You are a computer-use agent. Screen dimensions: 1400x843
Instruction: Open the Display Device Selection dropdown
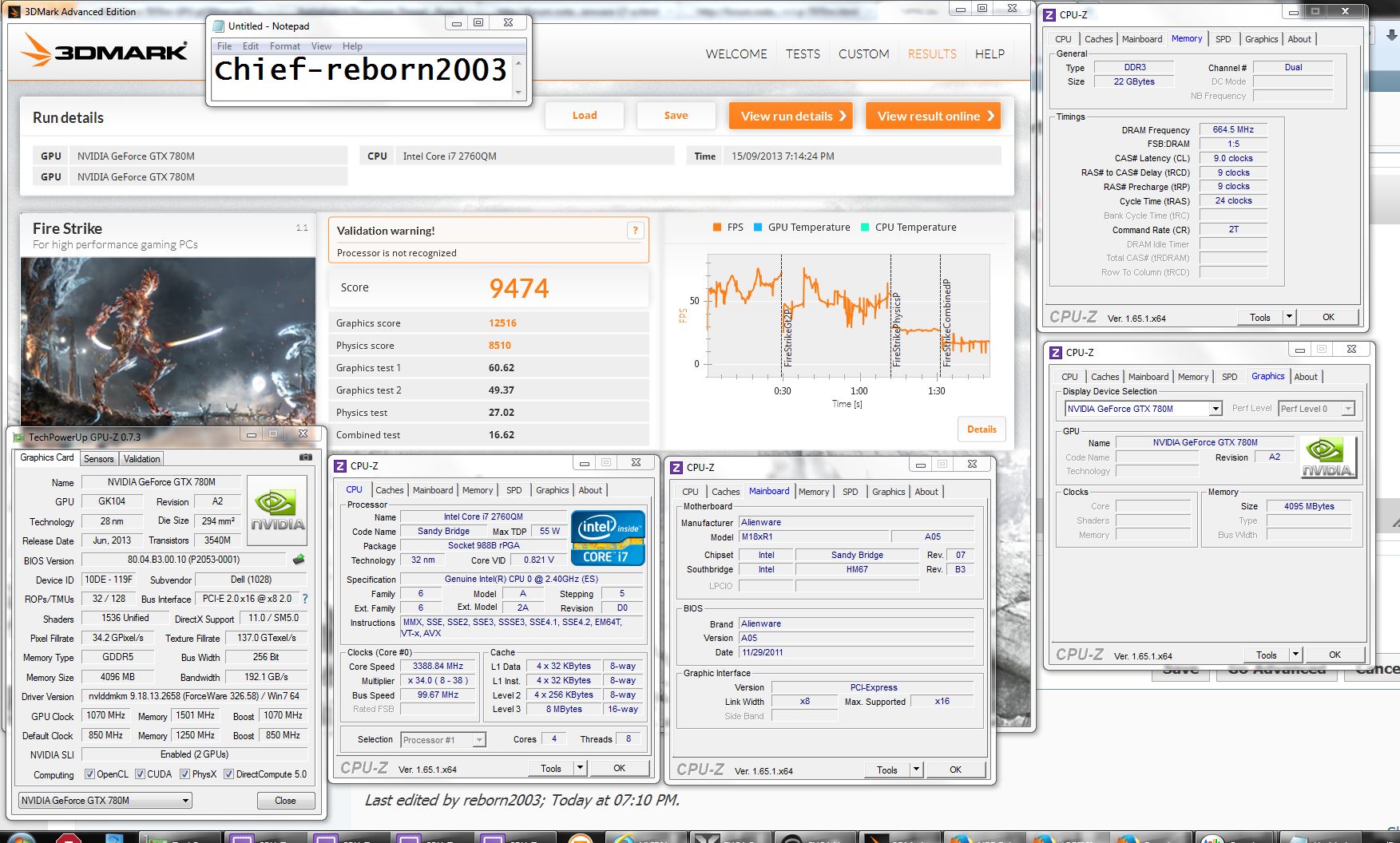coord(1144,409)
